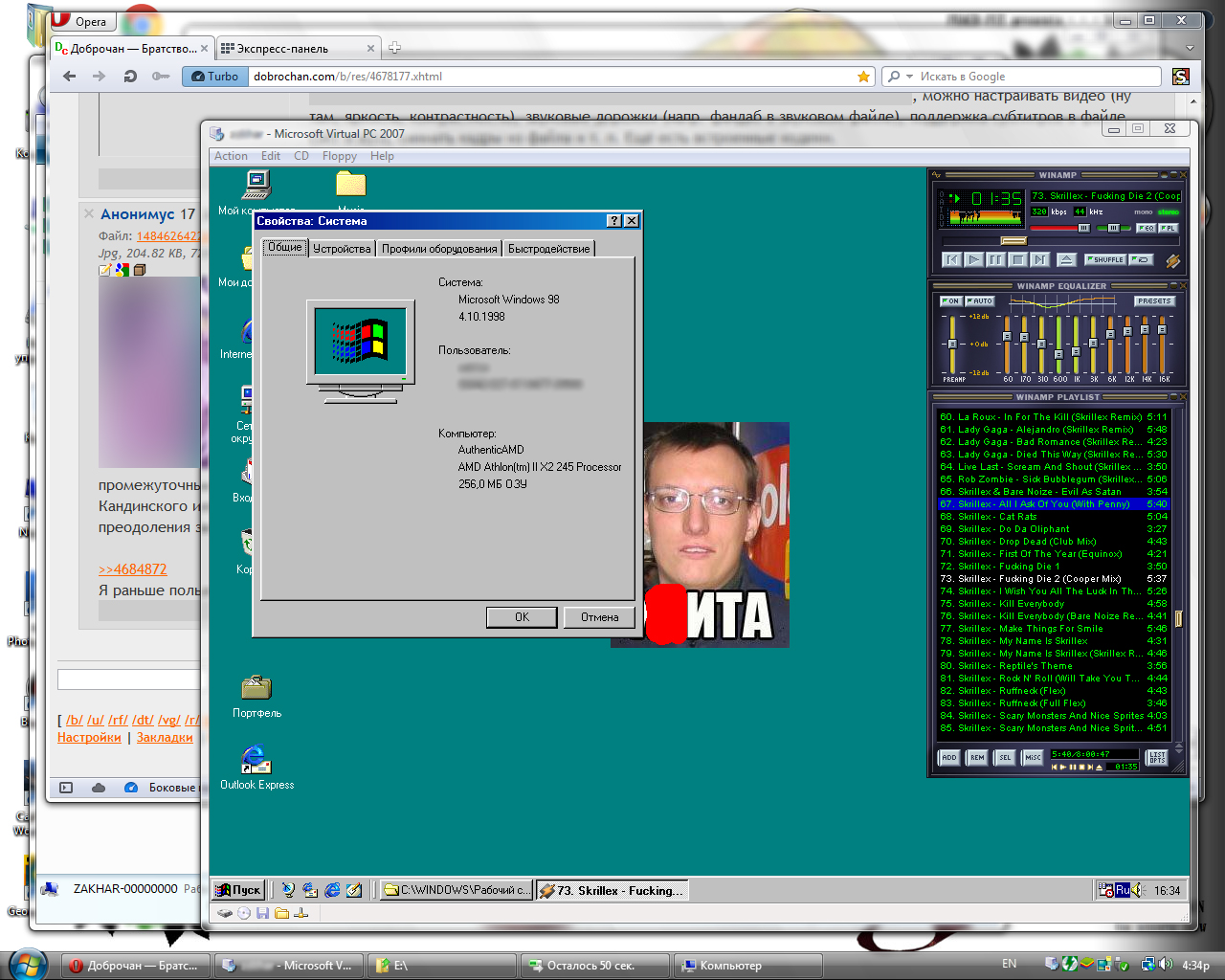Viewport: 1225px width, 980px height.
Task: Click the Winamp song seek bar
Action: click(1061, 241)
